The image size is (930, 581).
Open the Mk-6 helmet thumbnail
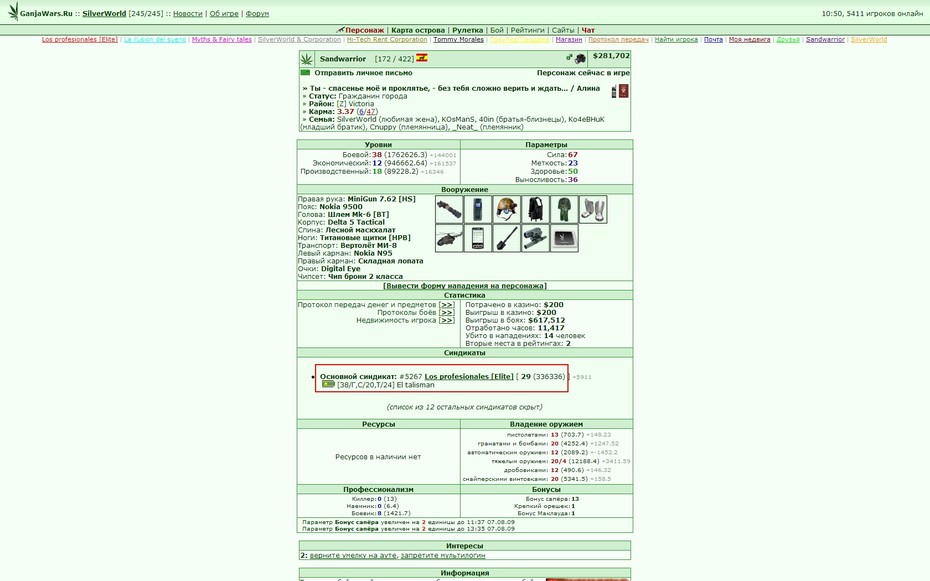click(507, 209)
